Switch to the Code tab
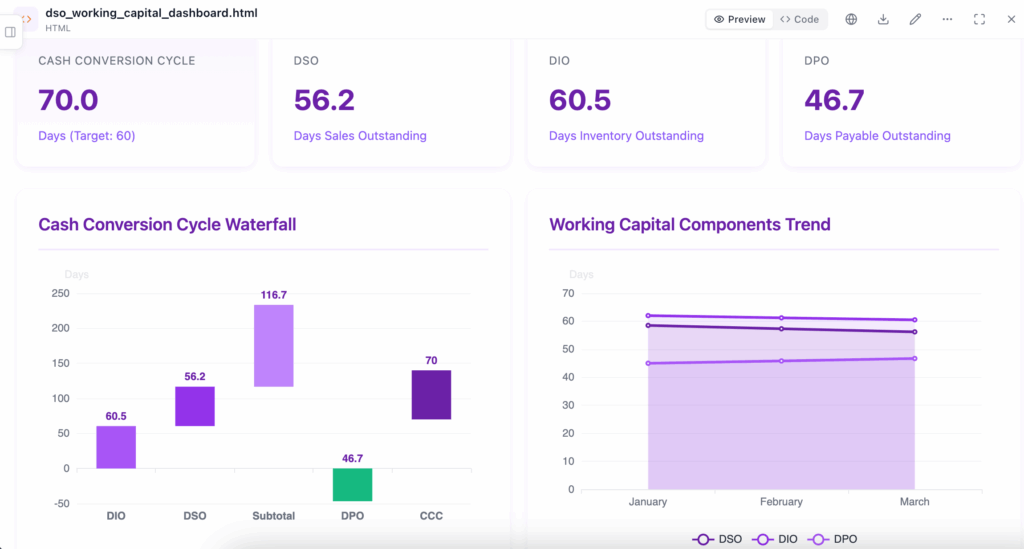 pyautogui.click(x=799, y=20)
